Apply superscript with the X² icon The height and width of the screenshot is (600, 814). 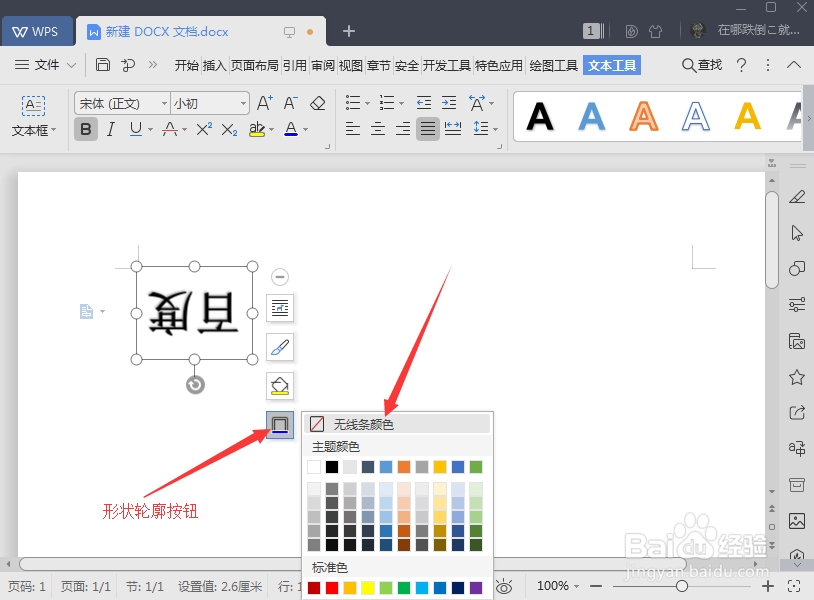[x=206, y=128]
